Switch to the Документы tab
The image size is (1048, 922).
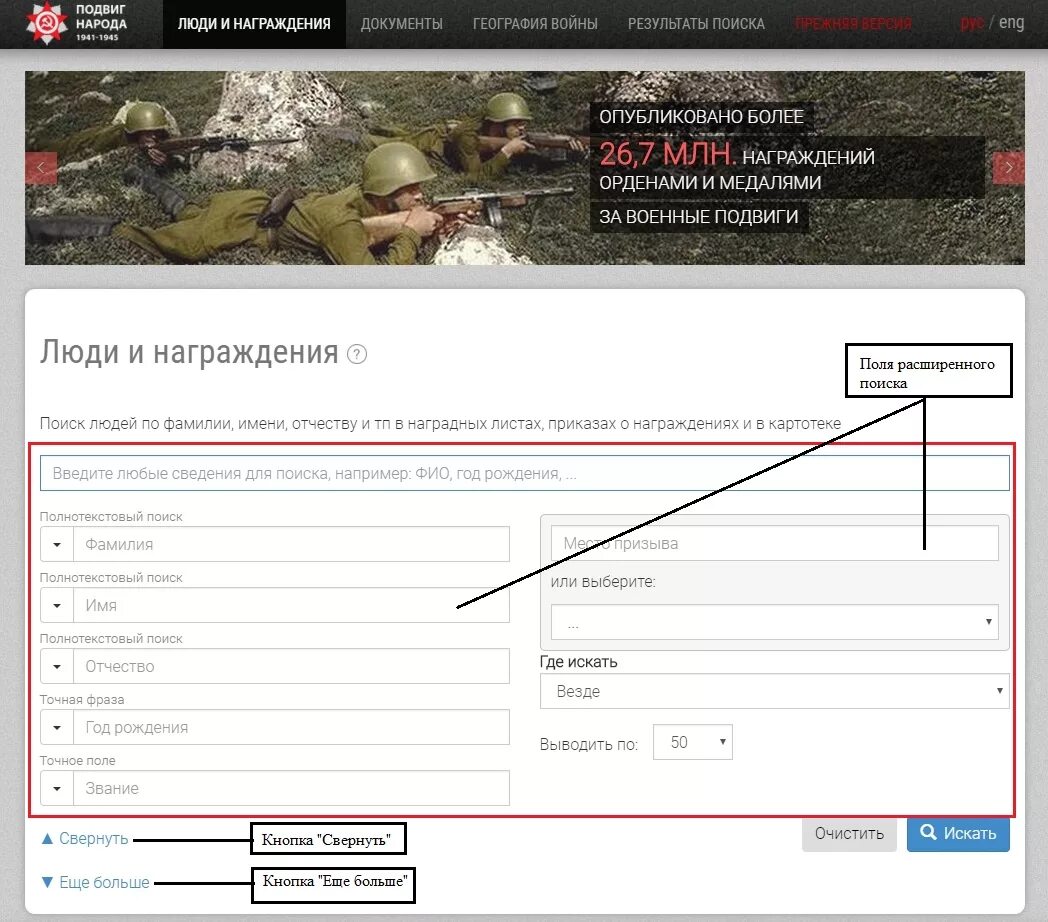(x=402, y=24)
